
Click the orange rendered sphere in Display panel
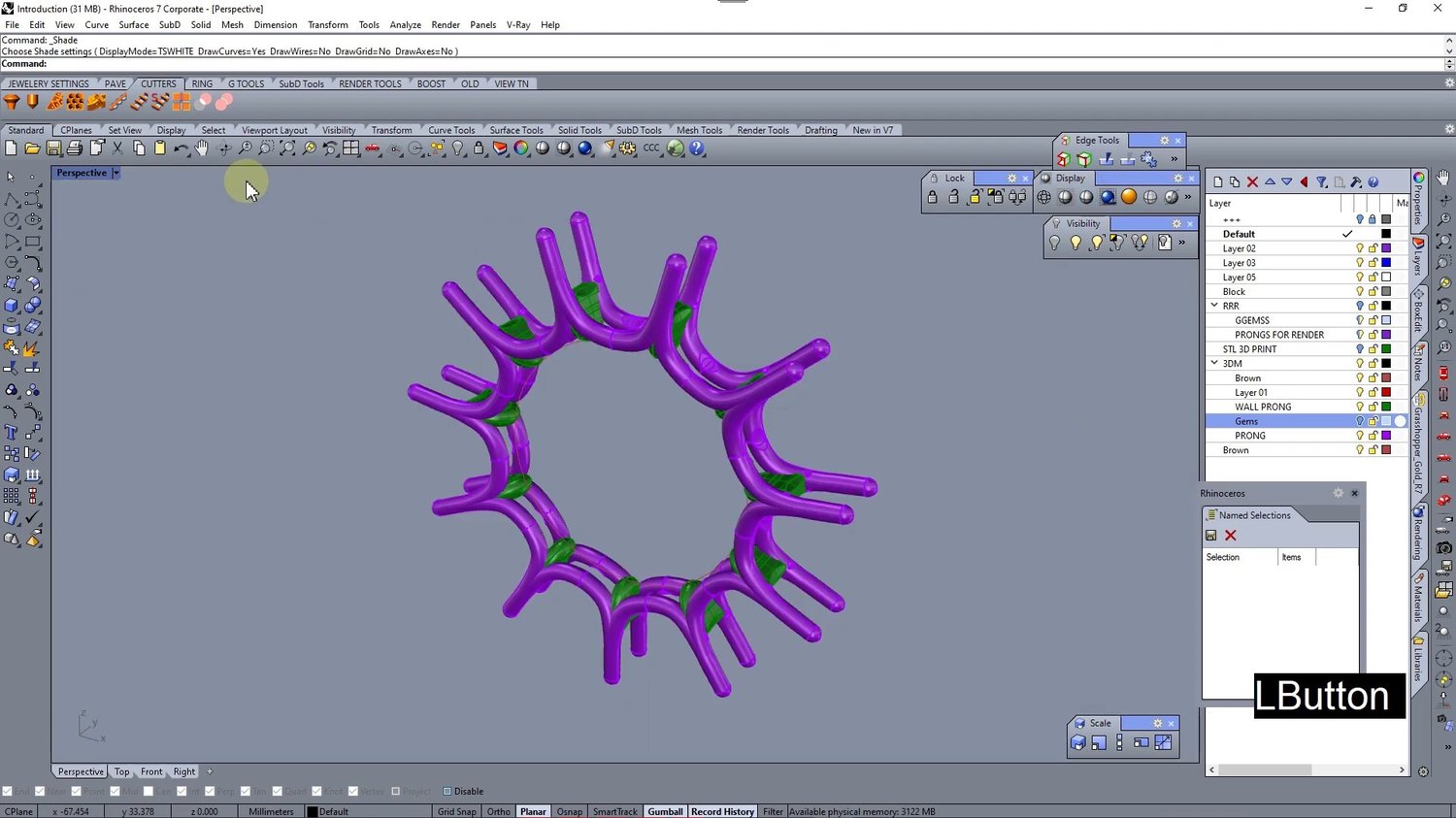[1129, 197]
